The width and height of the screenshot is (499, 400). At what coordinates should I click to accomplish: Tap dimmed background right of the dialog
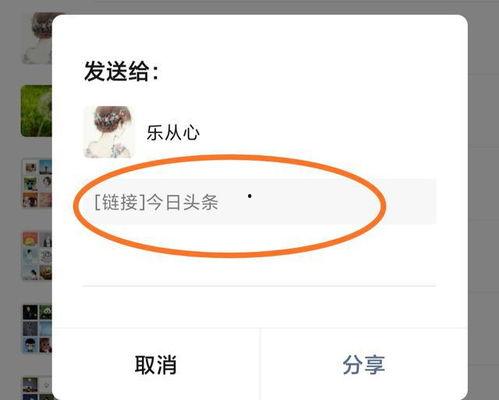click(483, 200)
